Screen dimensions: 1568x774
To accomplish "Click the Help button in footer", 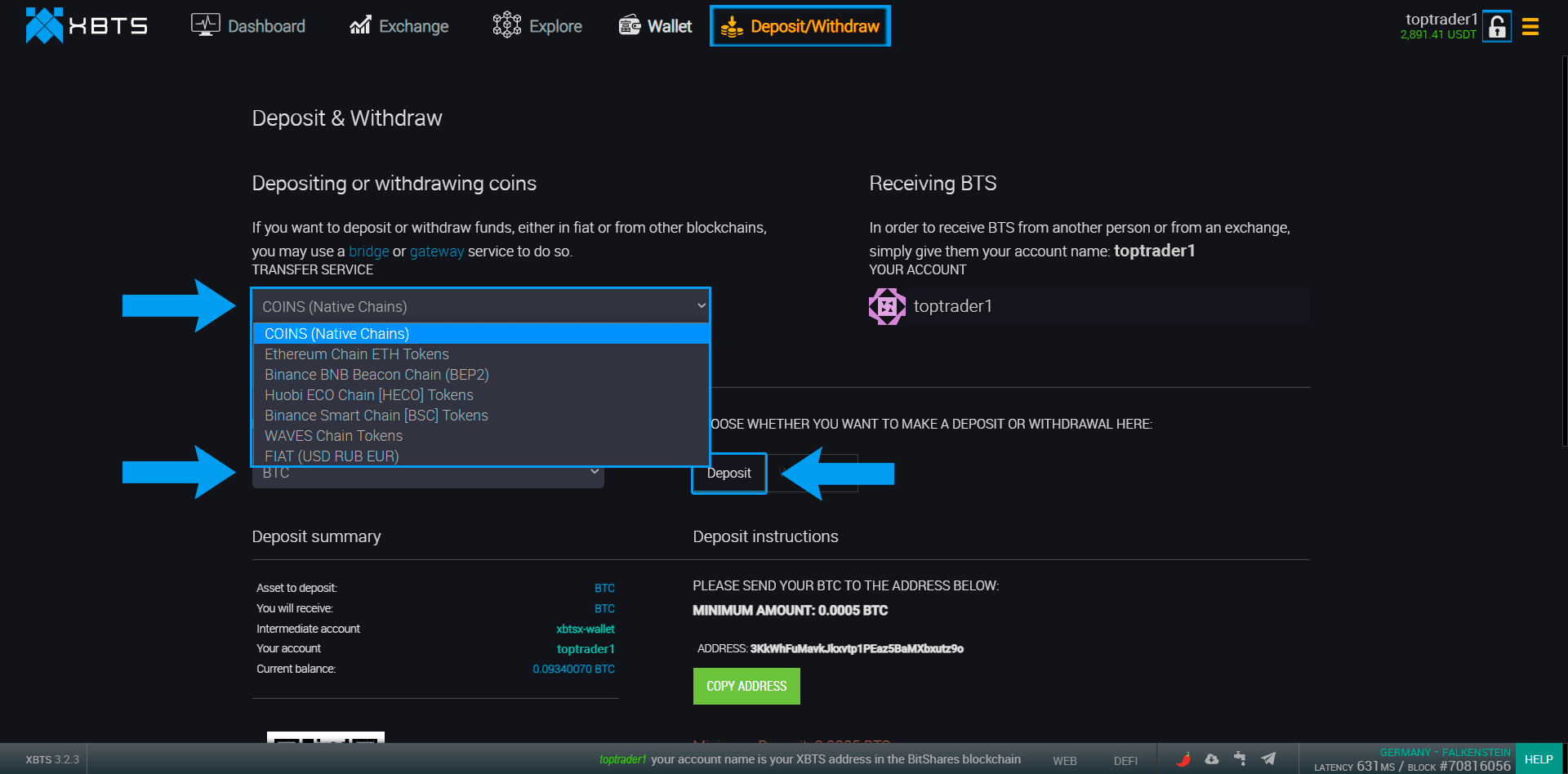I will click(x=1539, y=759).
